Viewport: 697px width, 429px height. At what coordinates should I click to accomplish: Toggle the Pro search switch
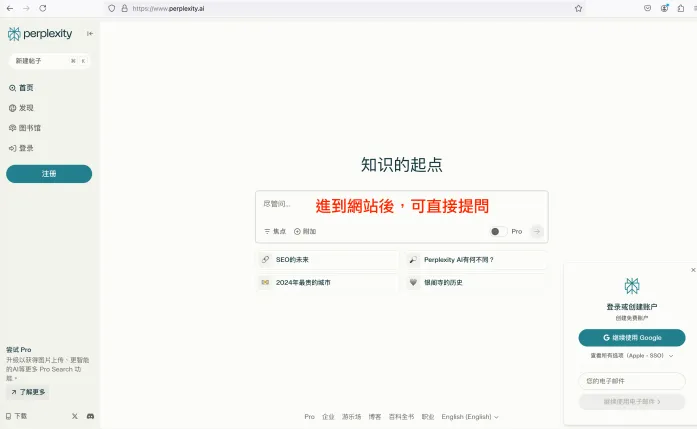[x=497, y=231]
